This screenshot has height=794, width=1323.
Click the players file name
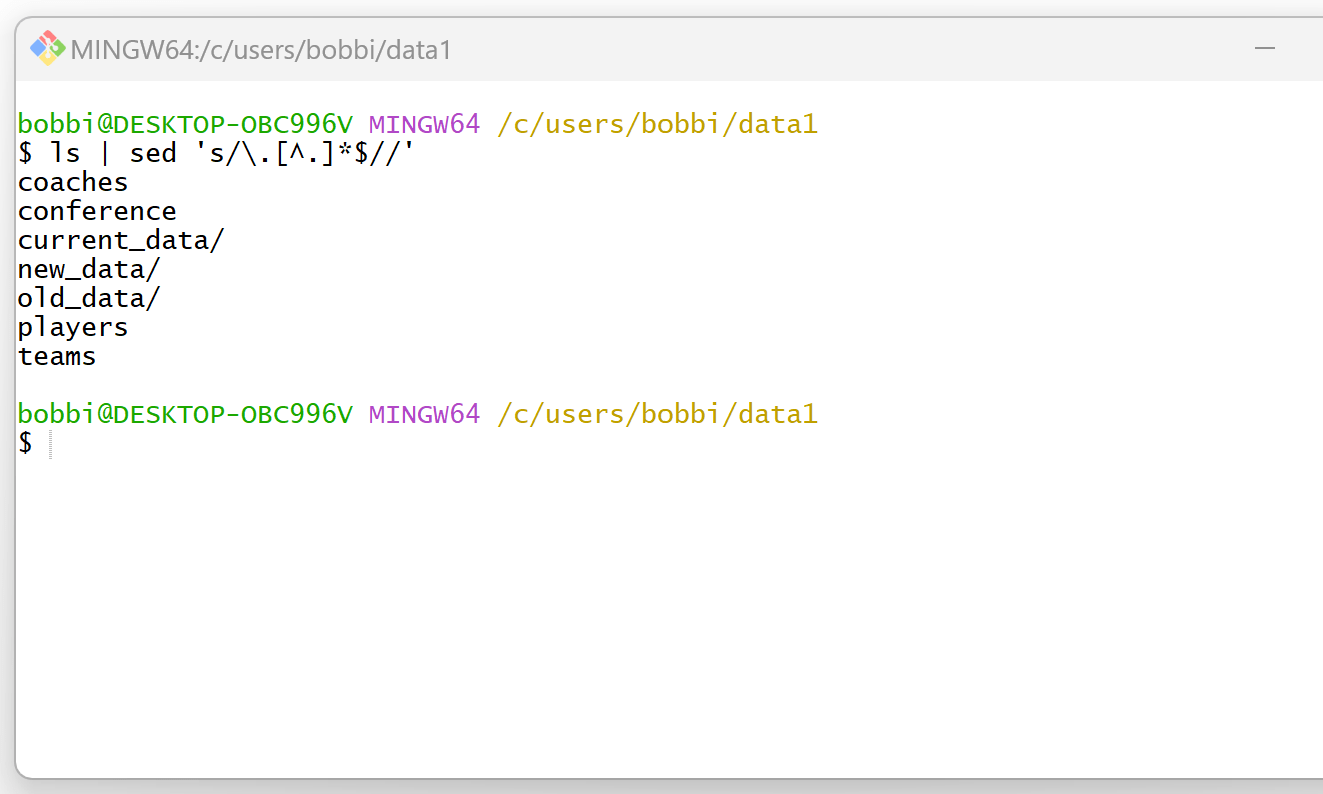(x=72, y=327)
